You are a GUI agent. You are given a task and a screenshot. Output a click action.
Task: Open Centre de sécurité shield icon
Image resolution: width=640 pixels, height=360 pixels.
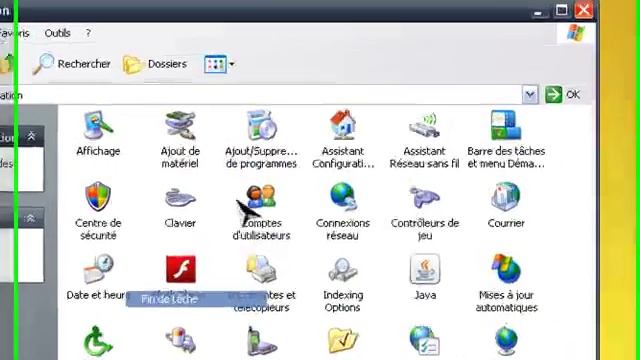click(x=98, y=196)
